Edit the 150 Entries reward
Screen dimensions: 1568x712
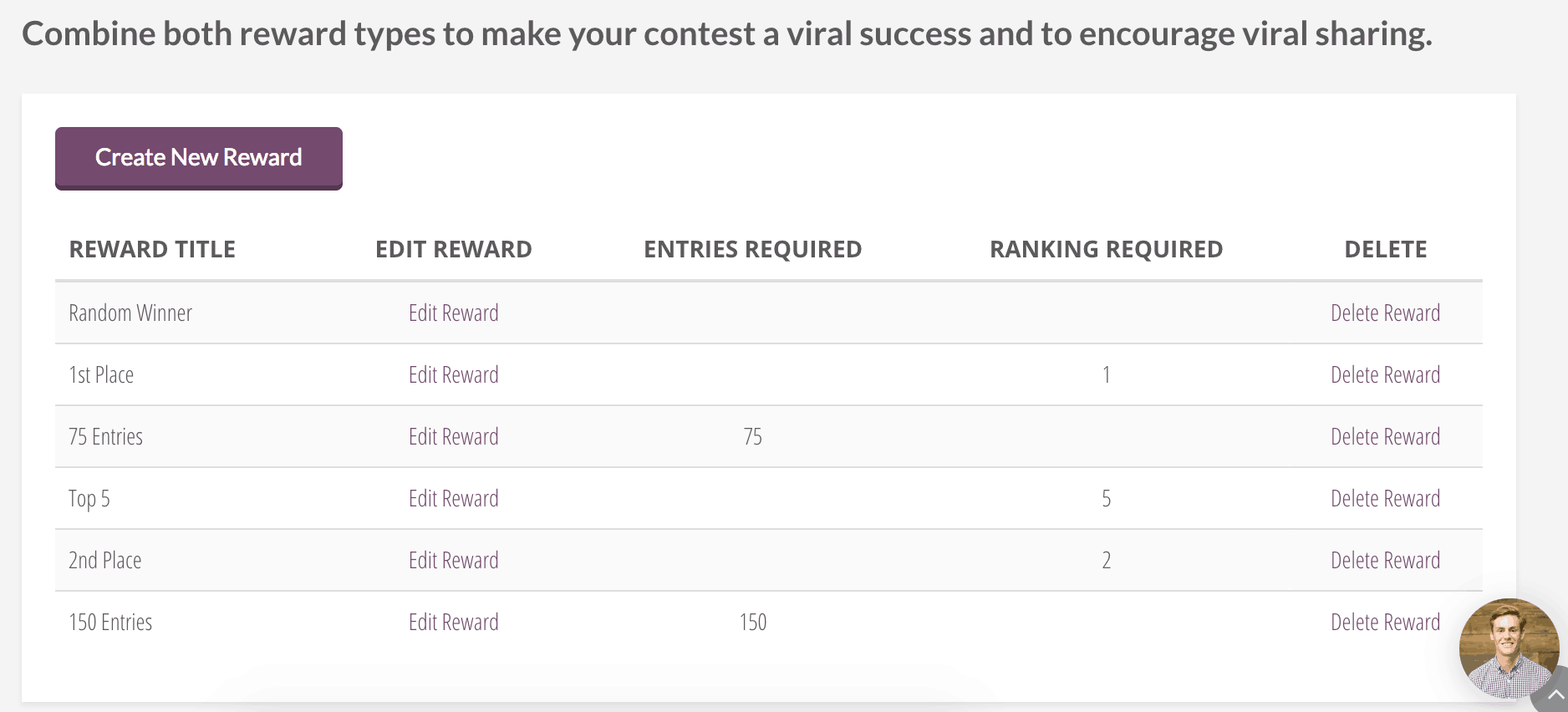pos(453,623)
